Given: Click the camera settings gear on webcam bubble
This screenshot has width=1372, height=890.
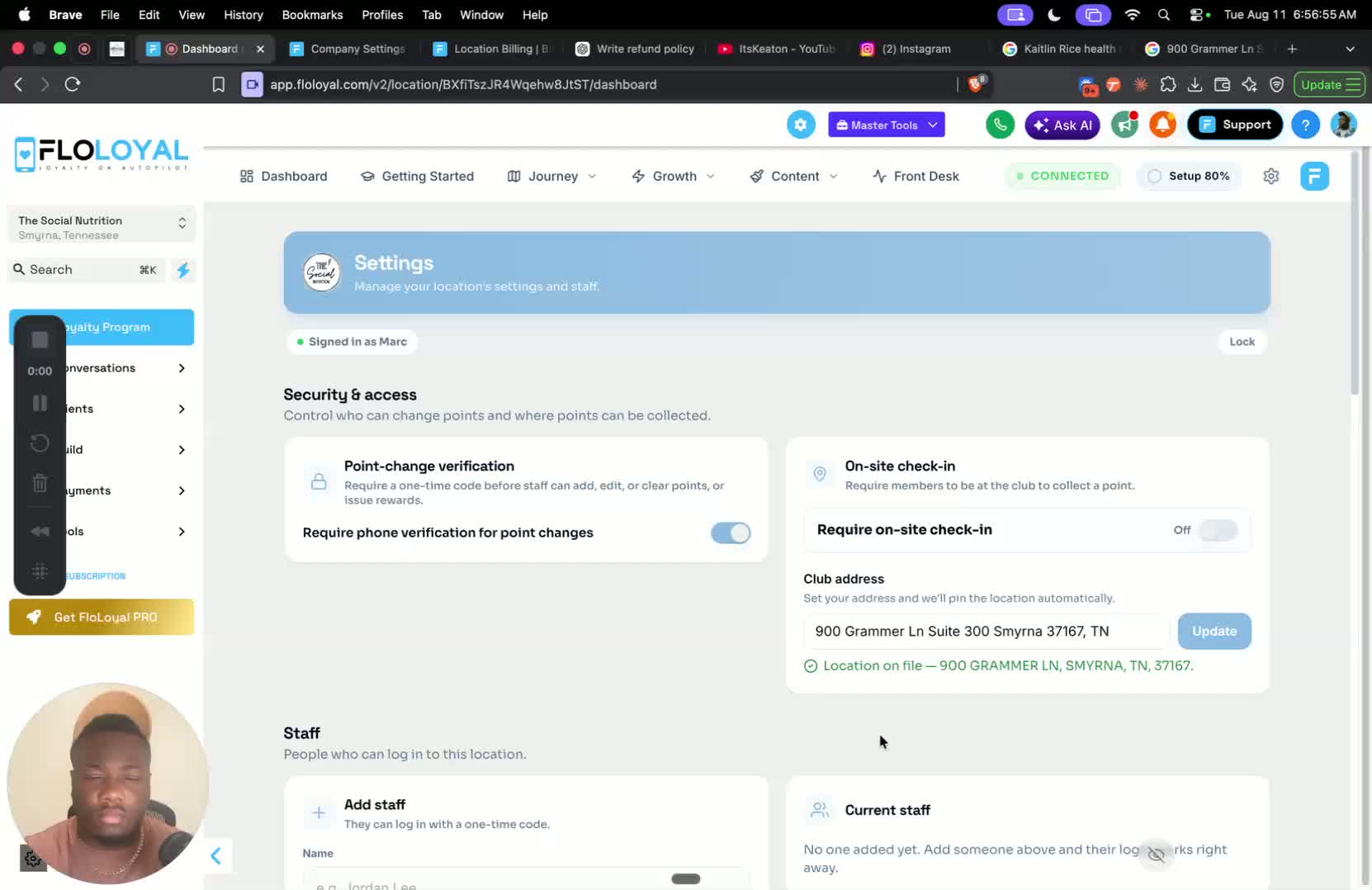Looking at the screenshot, I should (x=33, y=859).
